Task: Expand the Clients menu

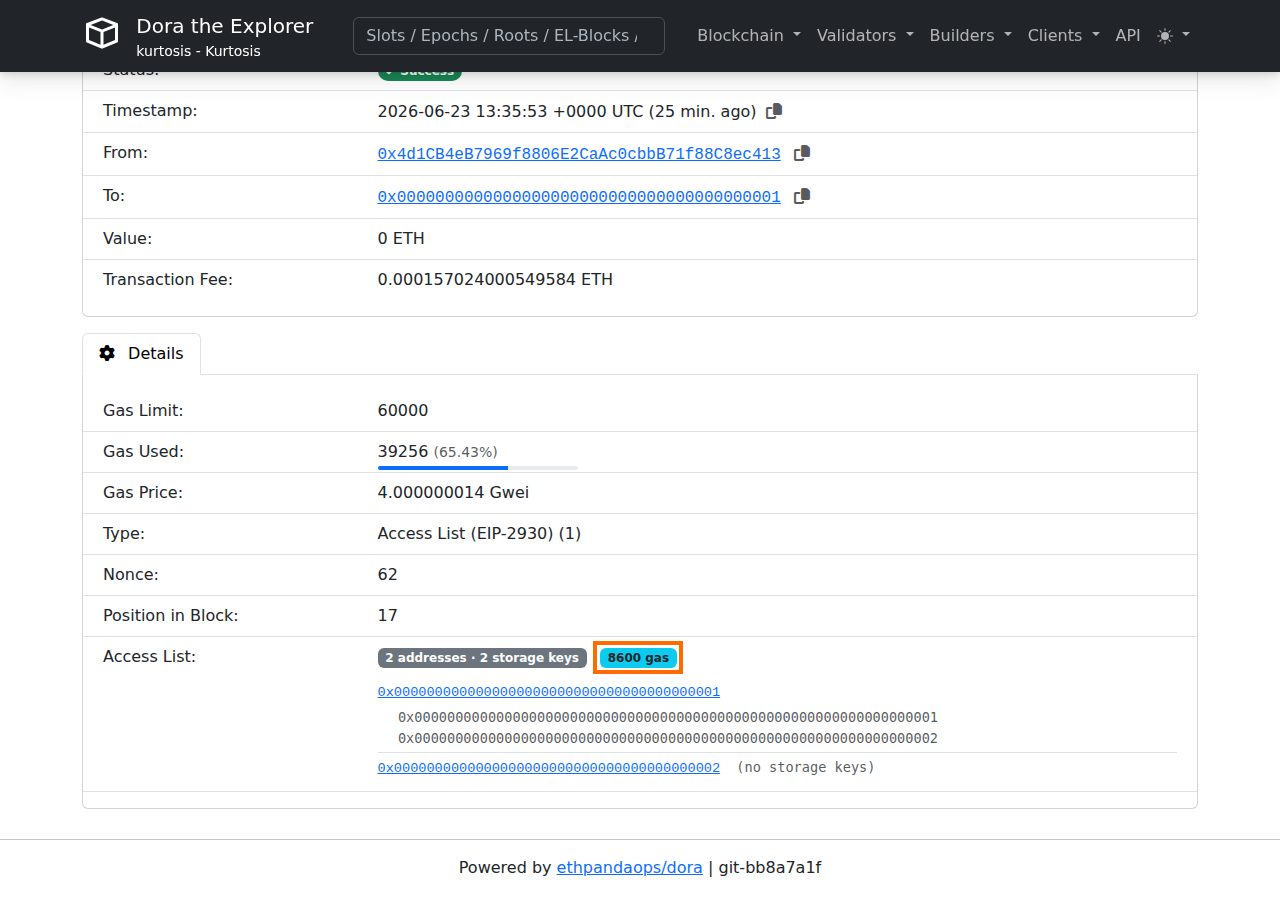Action: (1064, 35)
